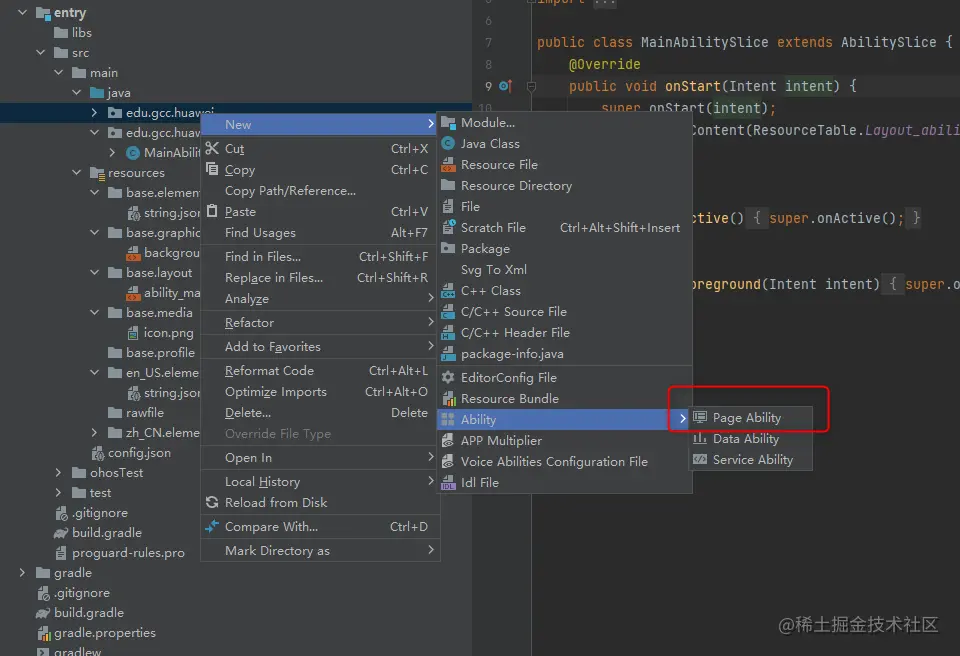Expand the ohosTest folder
This screenshot has height=656, width=960.
[x=58, y=472]
